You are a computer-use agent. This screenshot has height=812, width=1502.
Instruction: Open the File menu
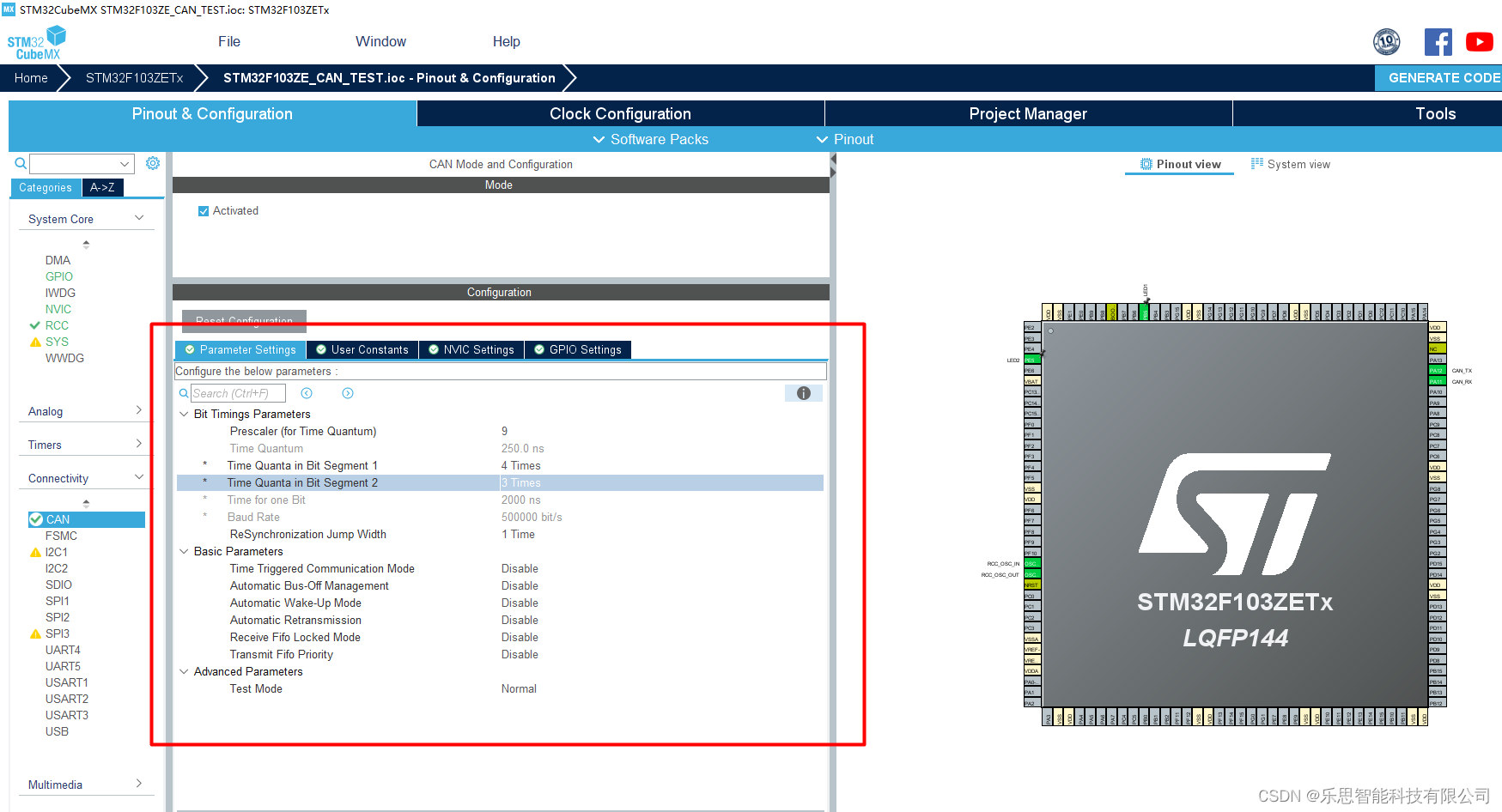[x=229, y=41]
